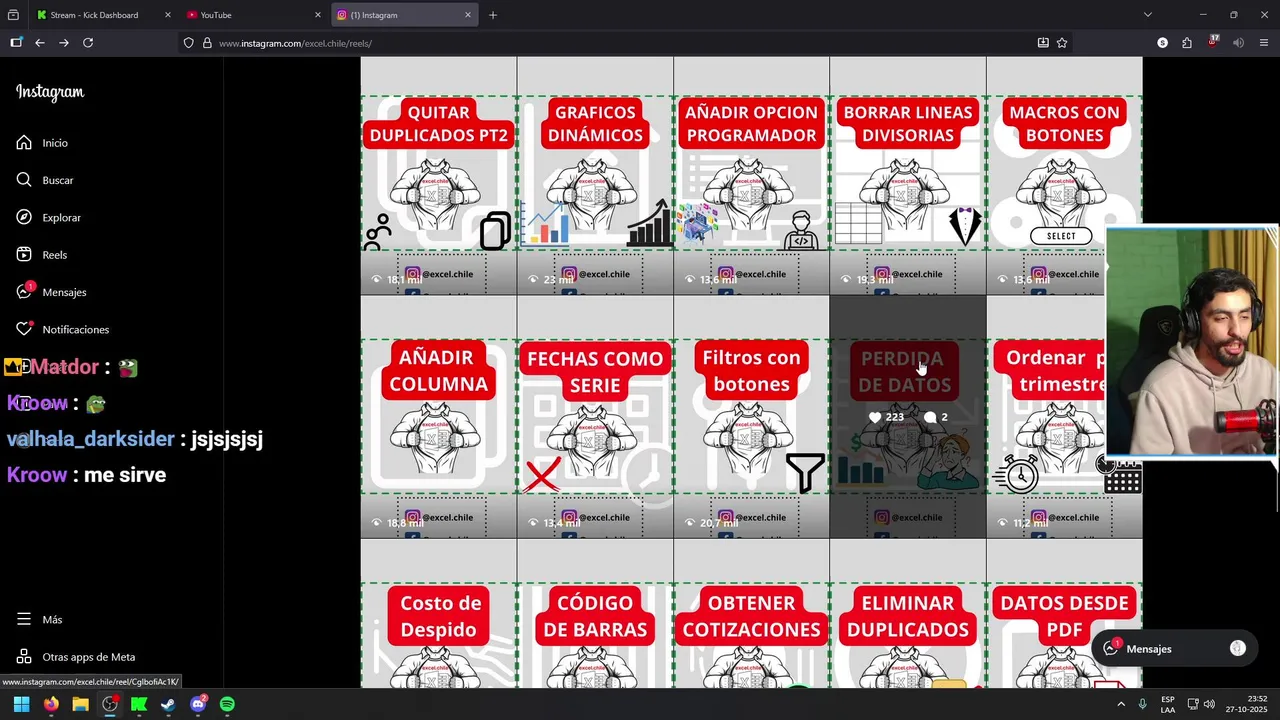Open Steam from the taskbar
Image resolution: width=1280 pixels, height=720 pixels.
tap(168, 704)
